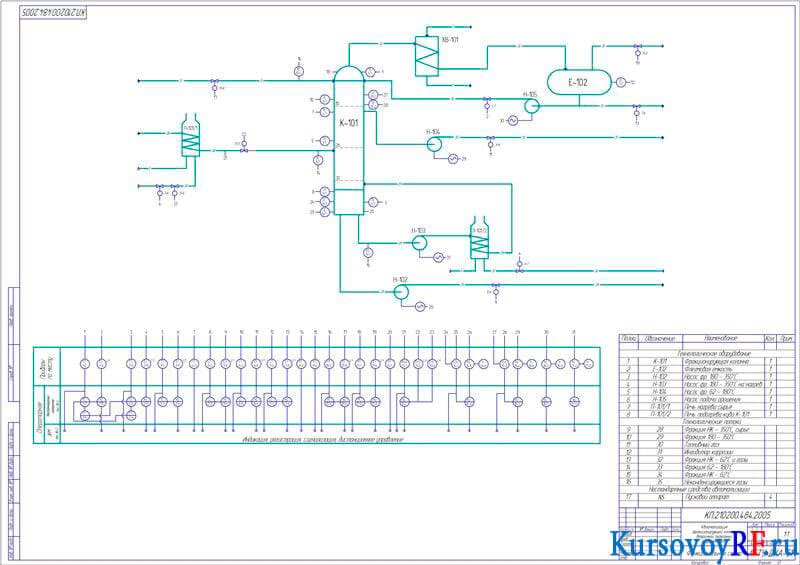Select the E-102 cell in the specification table
This screenshot has width=800, height=565.
[661, 369]
